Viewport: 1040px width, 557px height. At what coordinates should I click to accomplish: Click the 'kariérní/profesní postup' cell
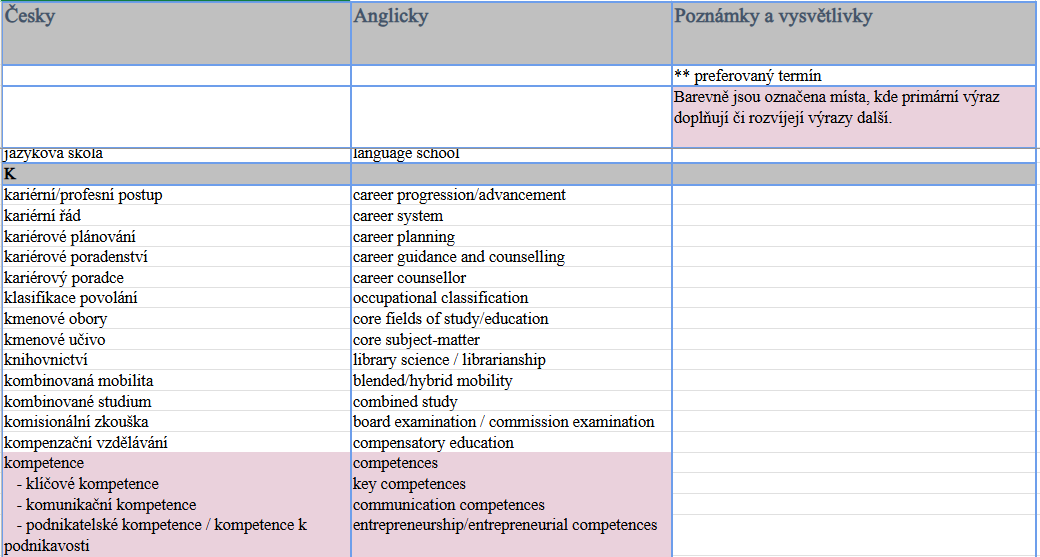(176, 195)
